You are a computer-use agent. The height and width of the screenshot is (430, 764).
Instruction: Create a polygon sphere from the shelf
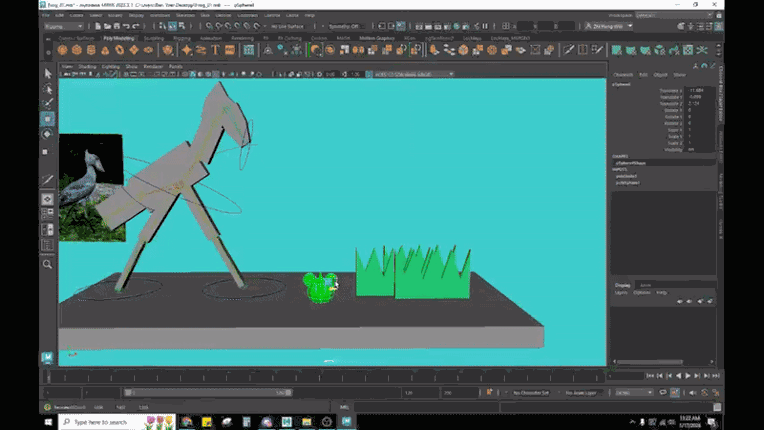62,49
